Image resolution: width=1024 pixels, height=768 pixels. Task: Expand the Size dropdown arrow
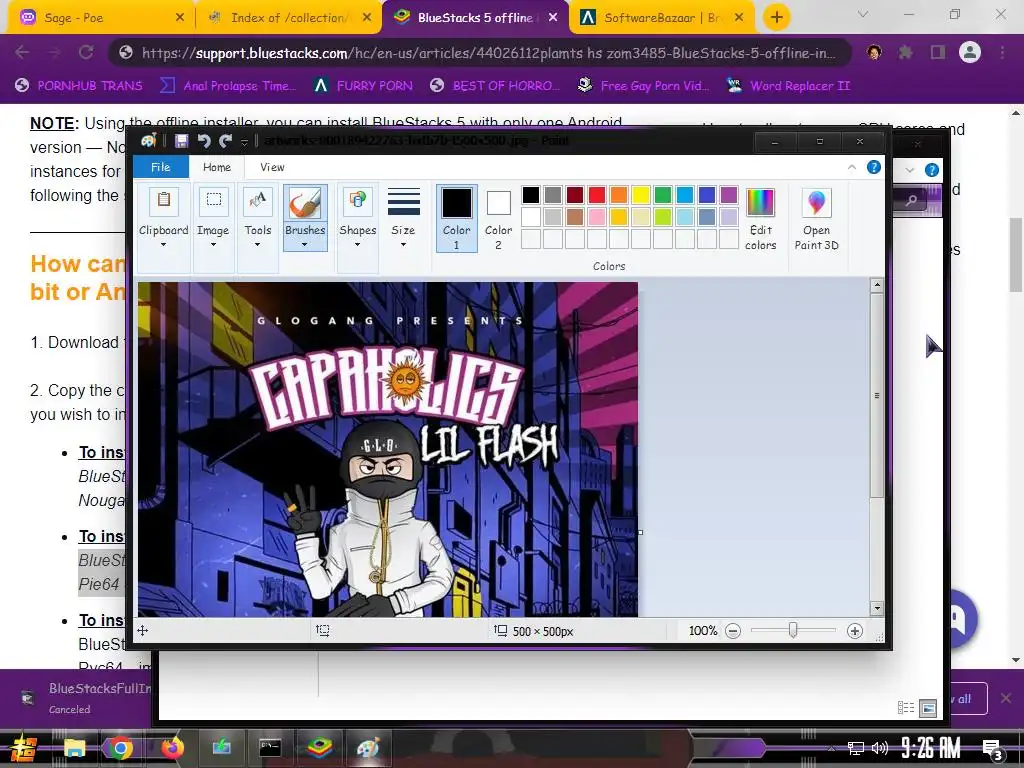(x=403, y=245)
